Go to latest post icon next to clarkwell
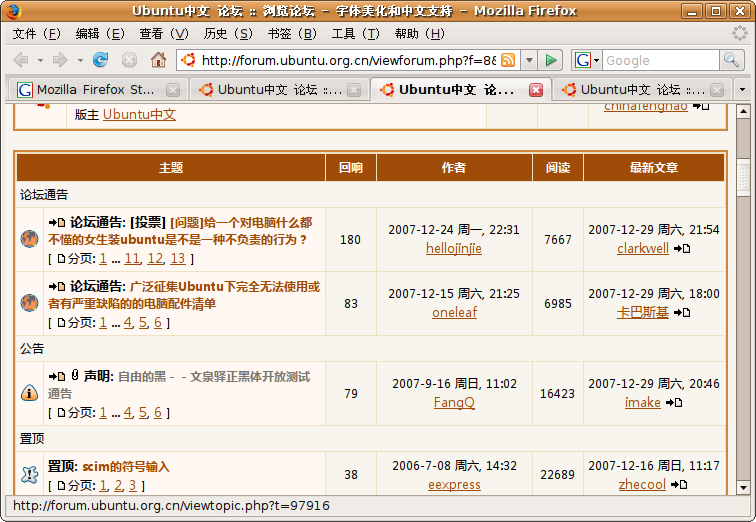This screenshot has height=522, width=756. (x=682, y=249)
